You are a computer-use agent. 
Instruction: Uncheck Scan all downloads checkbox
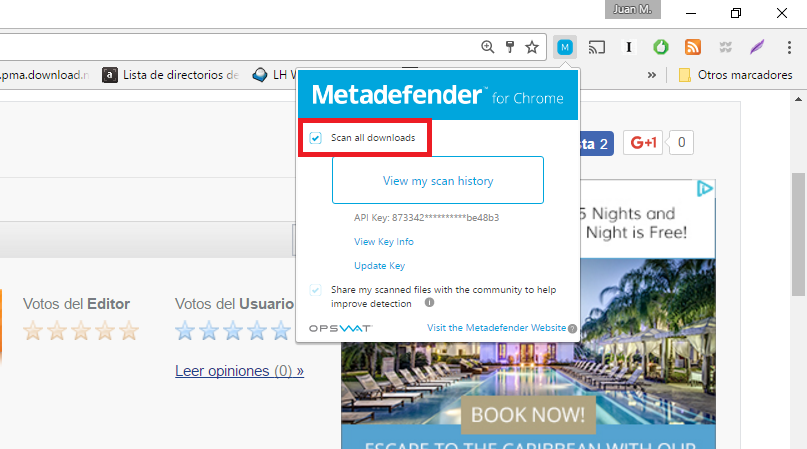click(315, 138)
